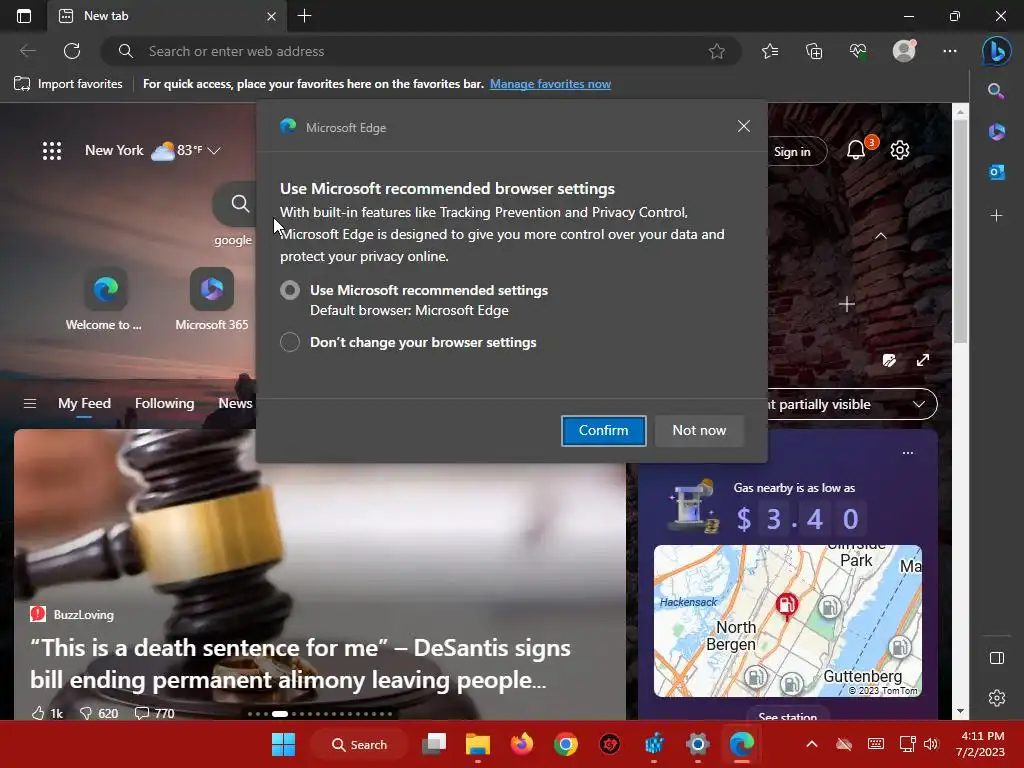The height and width of the screenshot is (768, 1024).
Task: Open sidebar settings gear icon
Action: click(x=997, y=698)
